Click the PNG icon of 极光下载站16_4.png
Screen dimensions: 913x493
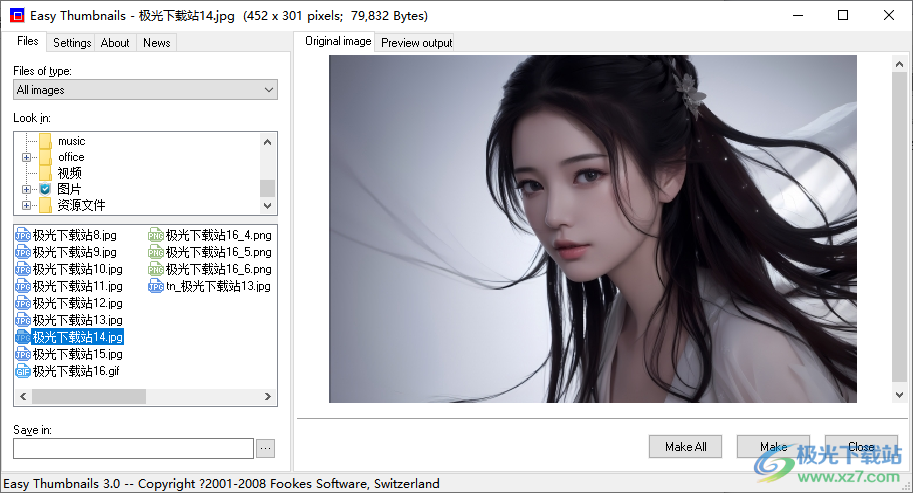155,235
